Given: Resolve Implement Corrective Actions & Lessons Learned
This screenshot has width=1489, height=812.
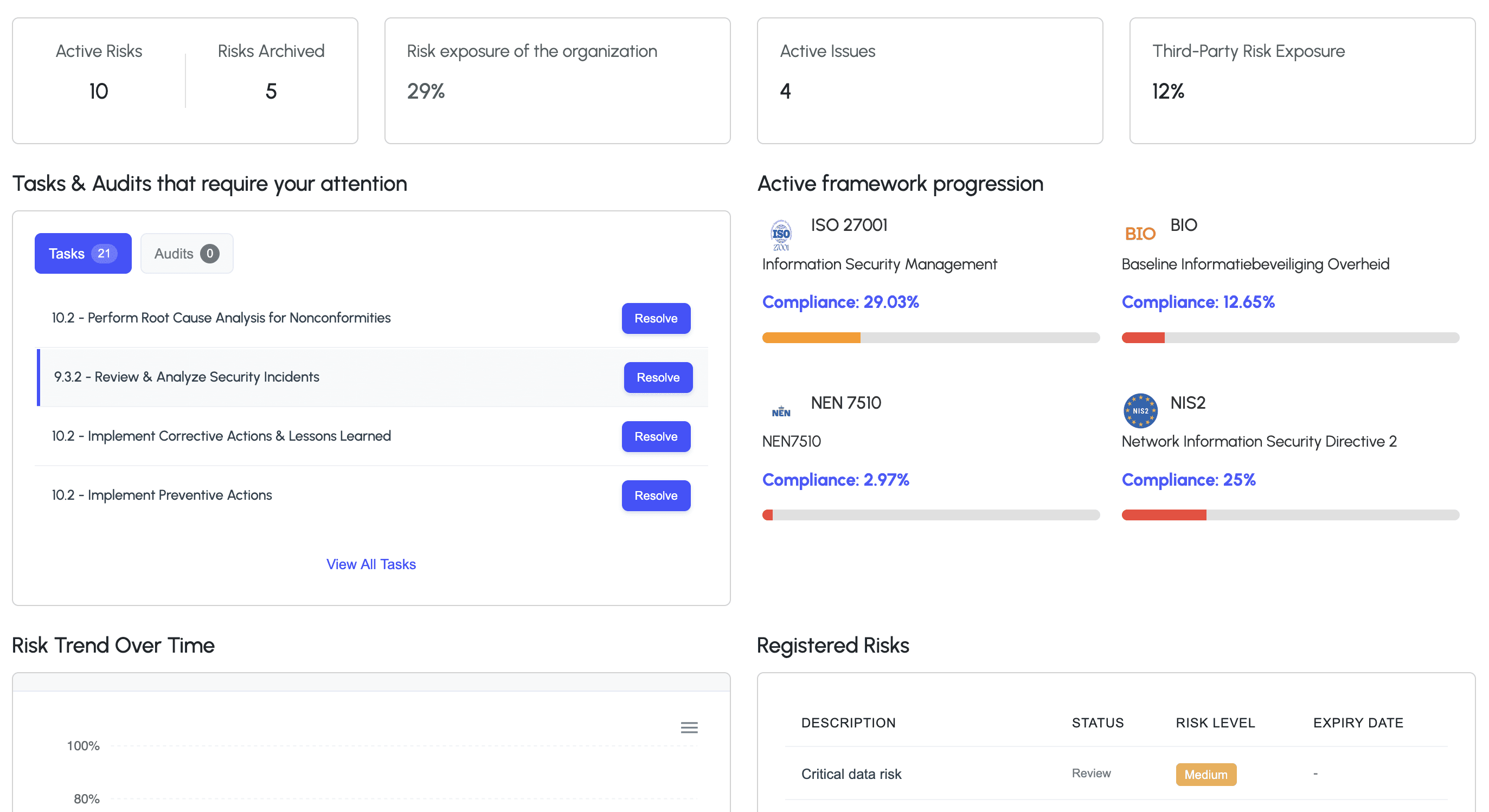Looking at the screenshot, I should click(x=656, y=436).
